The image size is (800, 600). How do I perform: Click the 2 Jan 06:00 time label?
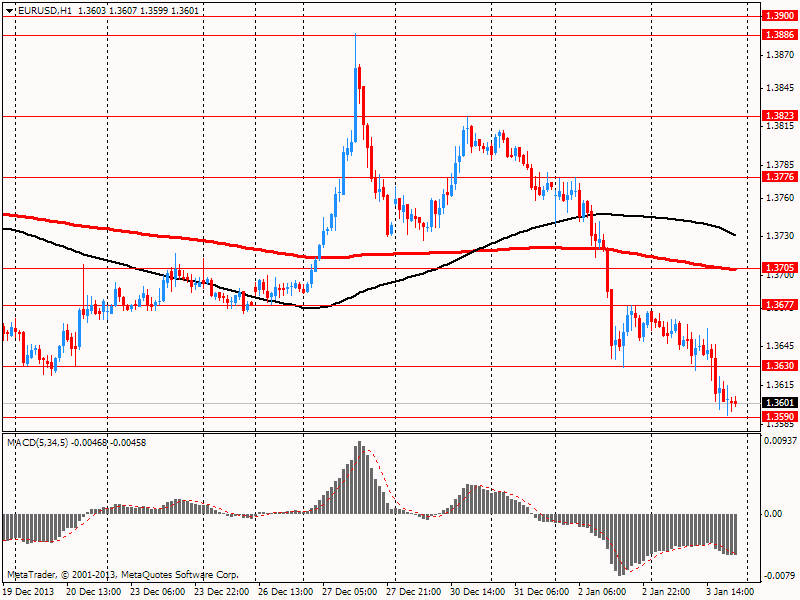603,592
